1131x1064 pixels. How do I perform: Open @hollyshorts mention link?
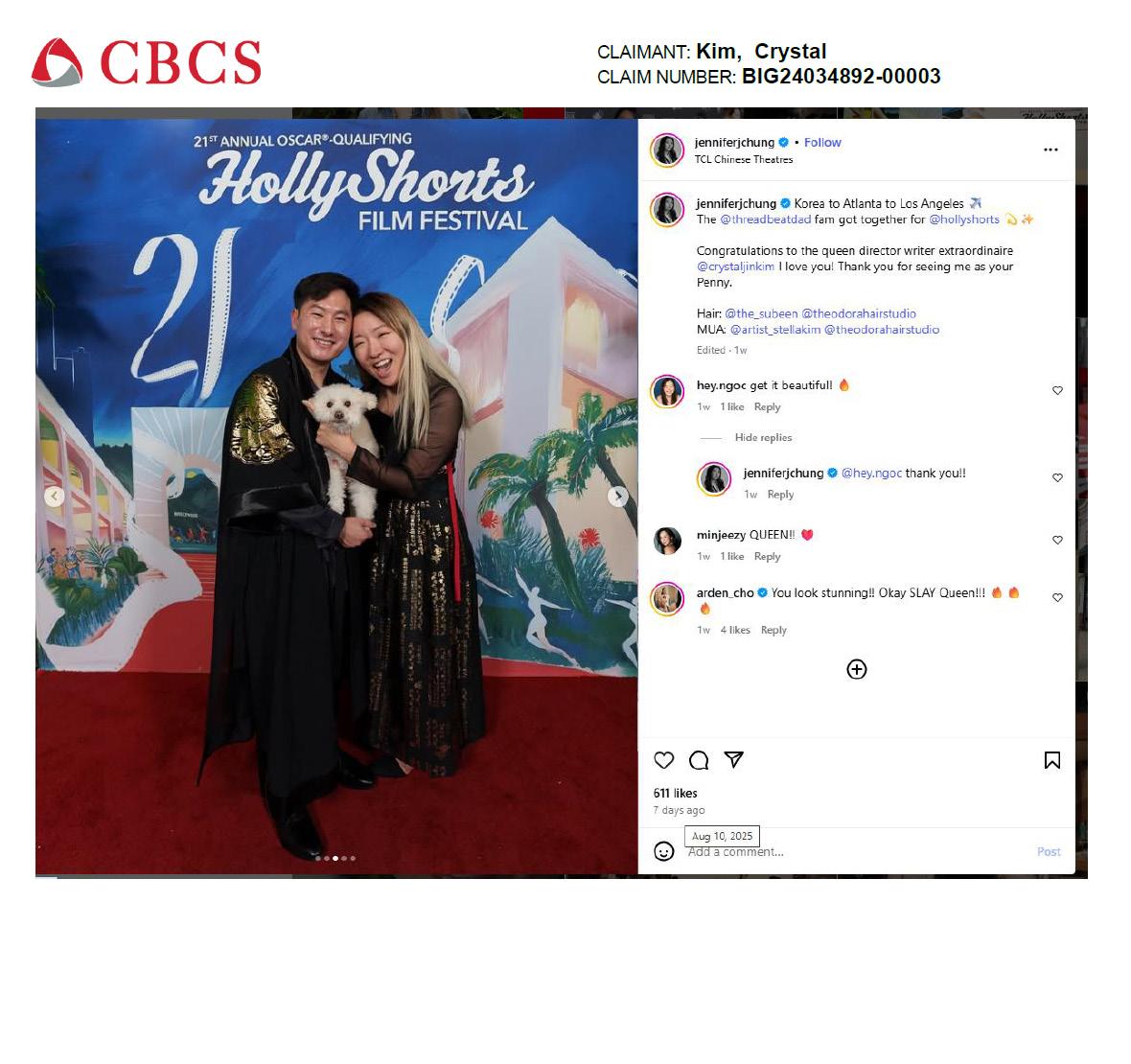pyautogui.click(x=963, y=220)
